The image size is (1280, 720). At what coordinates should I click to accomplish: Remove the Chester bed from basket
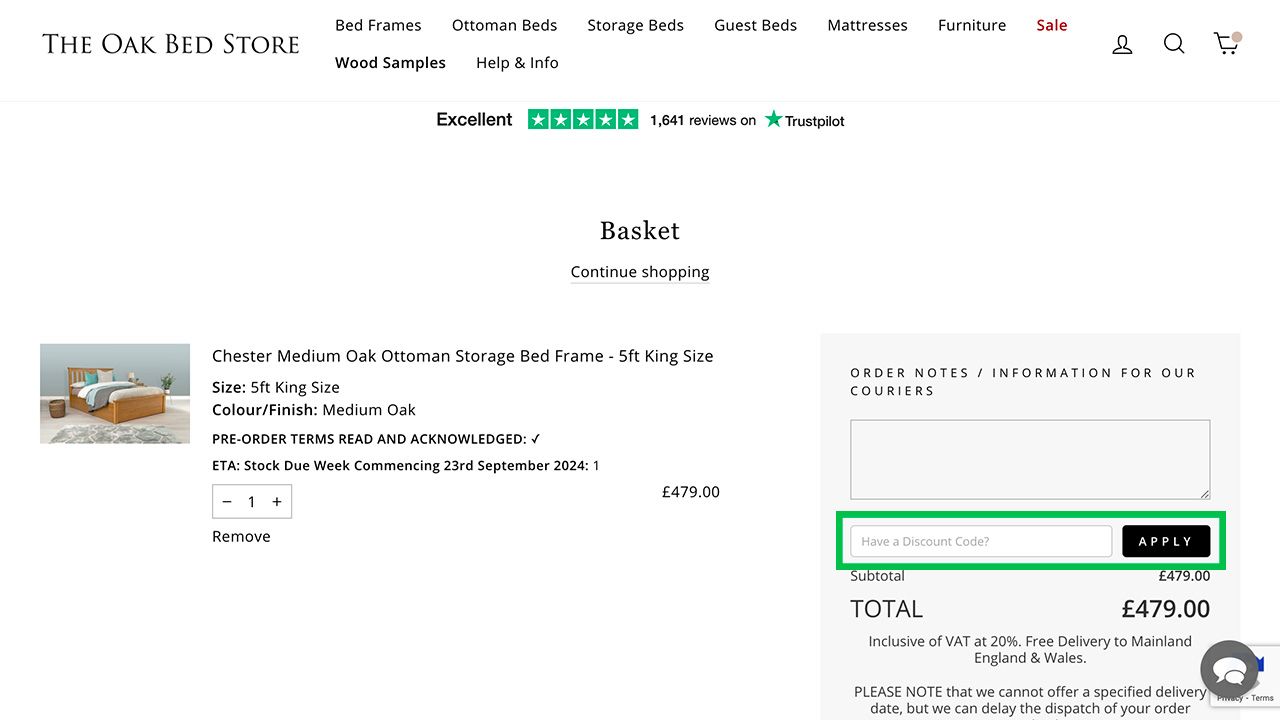pyautogui.click(x=241, y=536)
